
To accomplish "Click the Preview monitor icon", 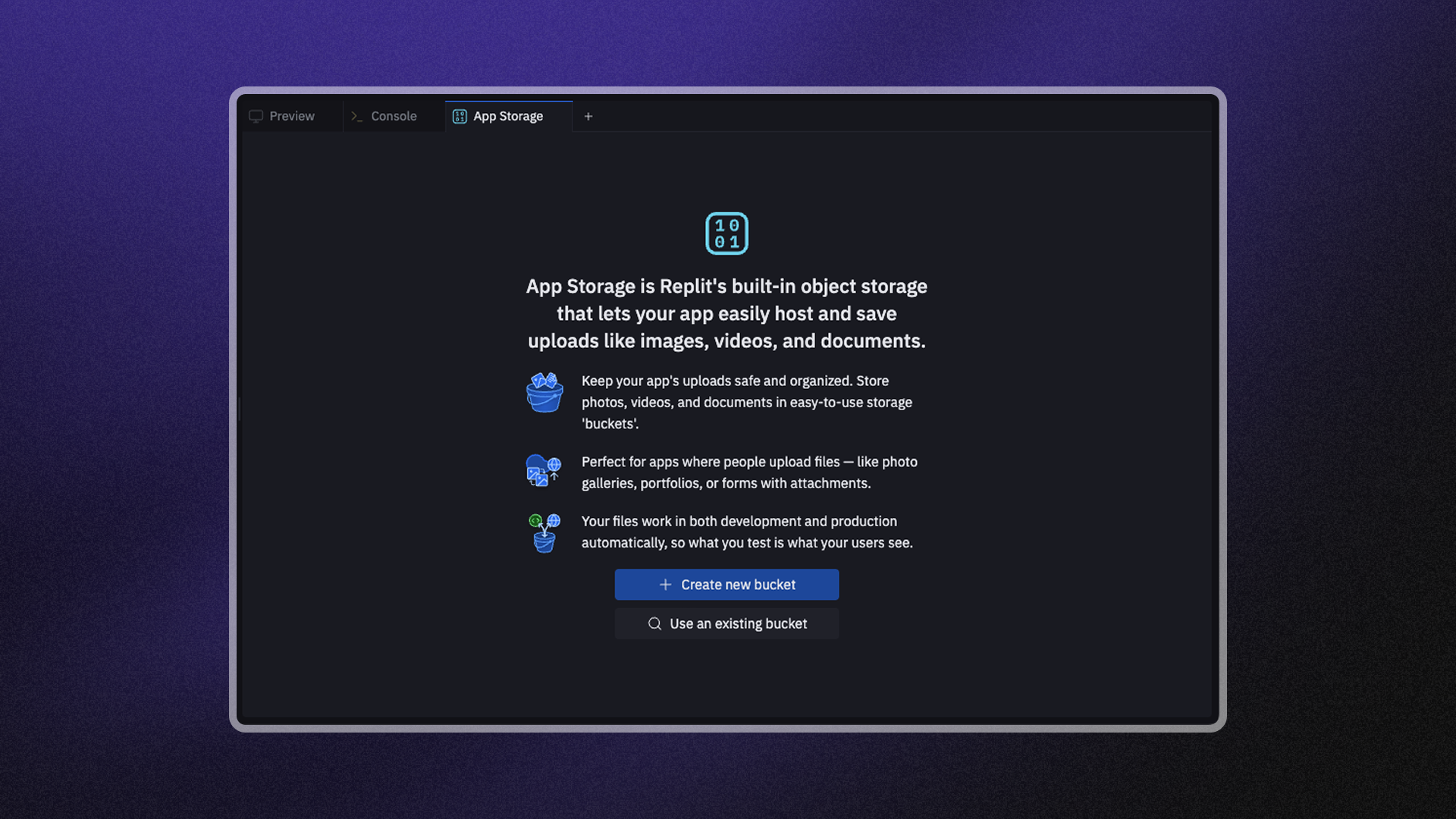I will [256, 116].
